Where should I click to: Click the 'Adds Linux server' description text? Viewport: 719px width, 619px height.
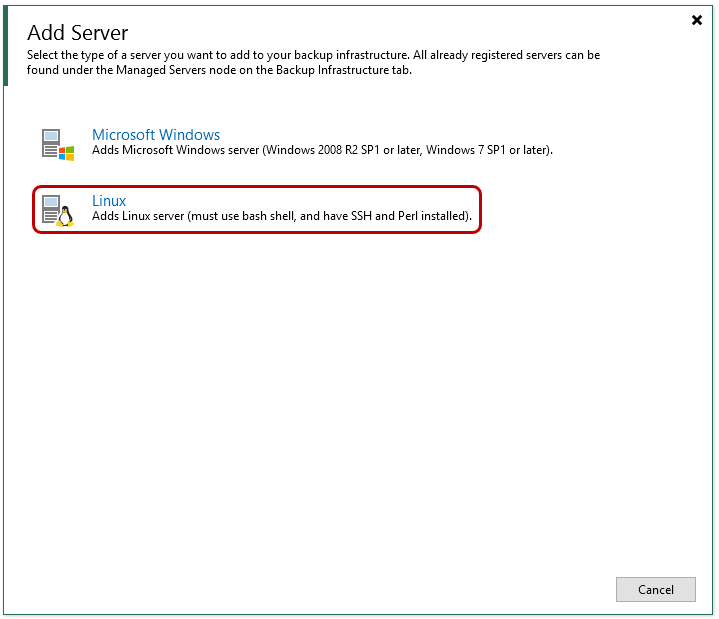click(282, 216)
